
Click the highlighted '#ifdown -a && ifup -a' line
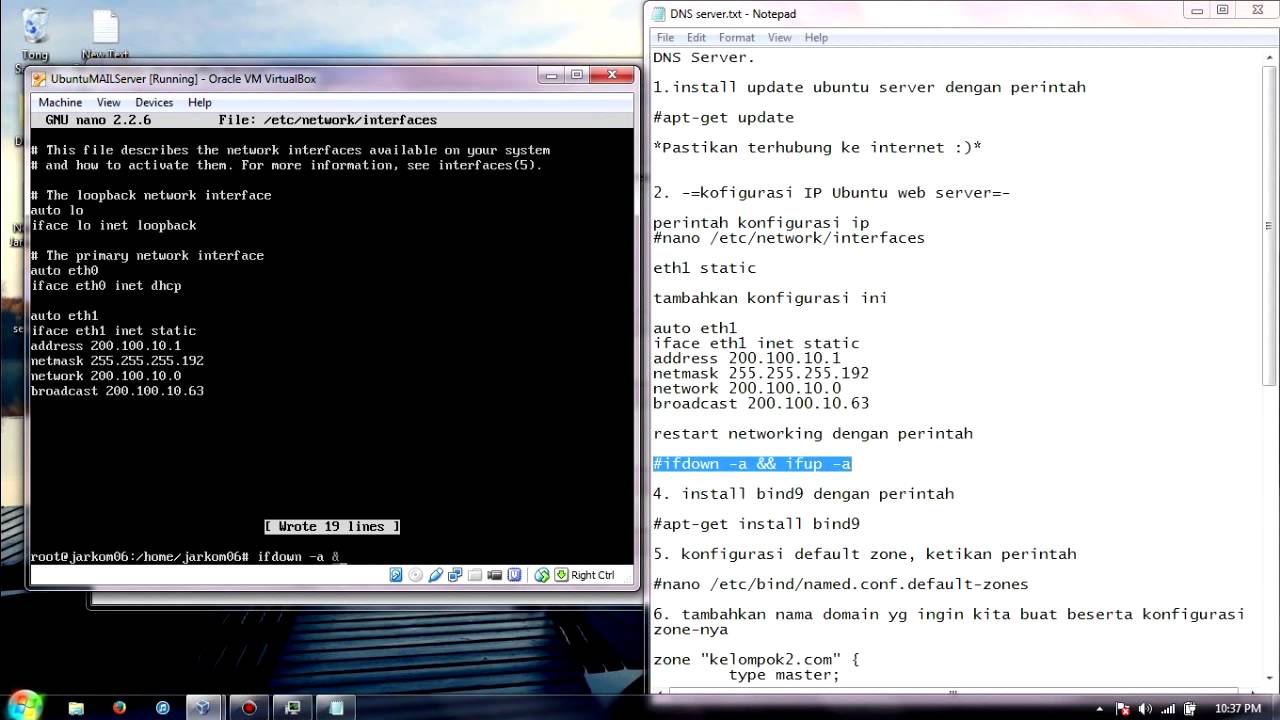752,464
